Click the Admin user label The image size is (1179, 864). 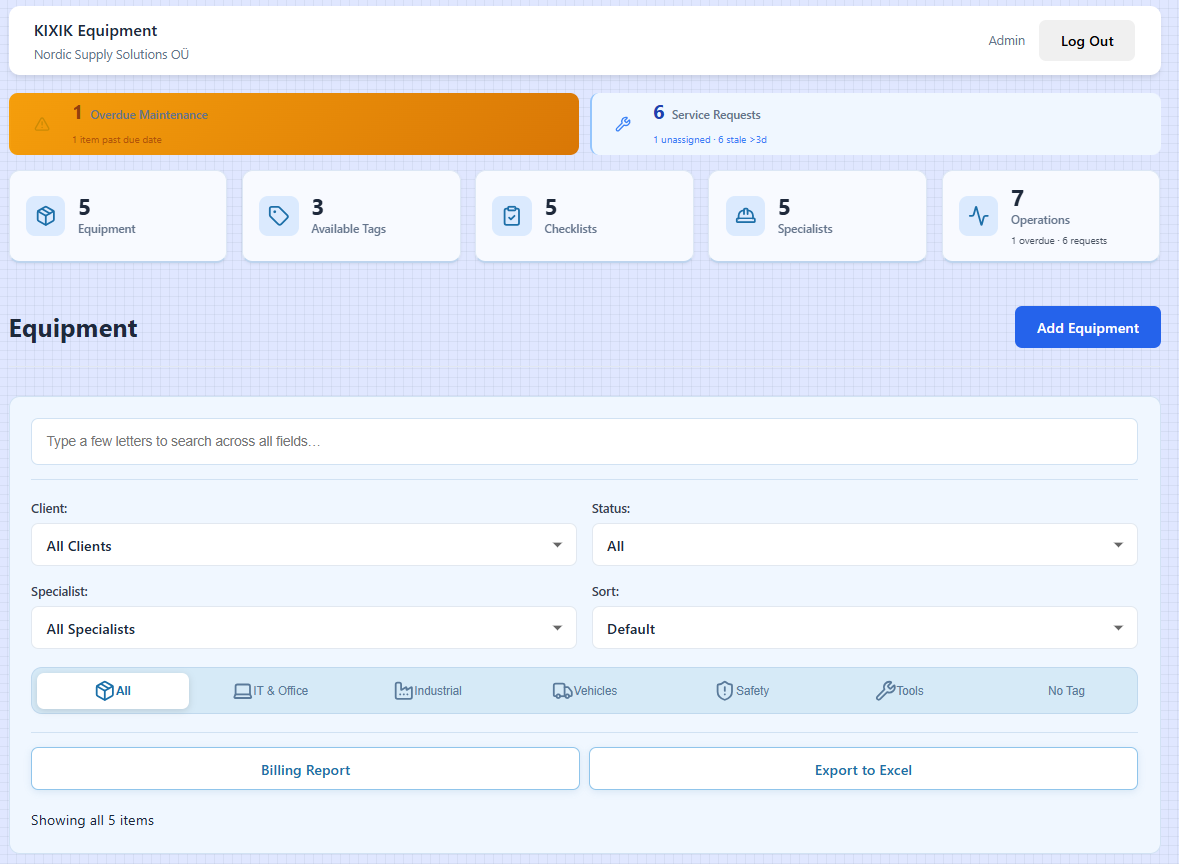click(x=1006, y=41)
